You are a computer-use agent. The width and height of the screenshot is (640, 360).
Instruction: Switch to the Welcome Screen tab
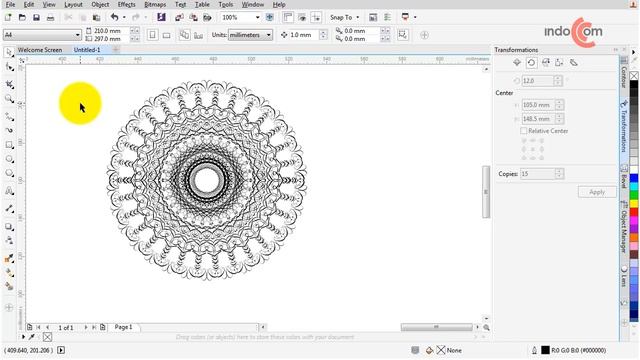click(x=40, y=50)
